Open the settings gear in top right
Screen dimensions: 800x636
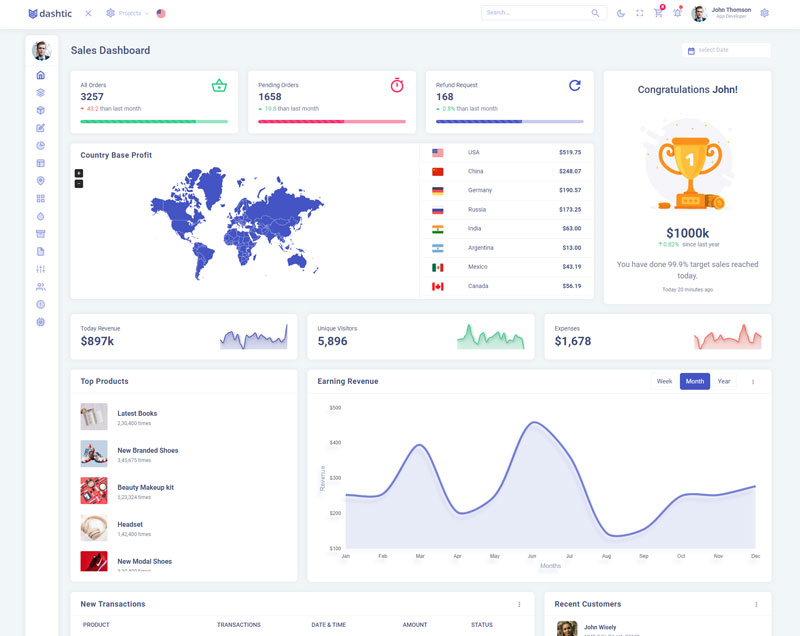765,13
